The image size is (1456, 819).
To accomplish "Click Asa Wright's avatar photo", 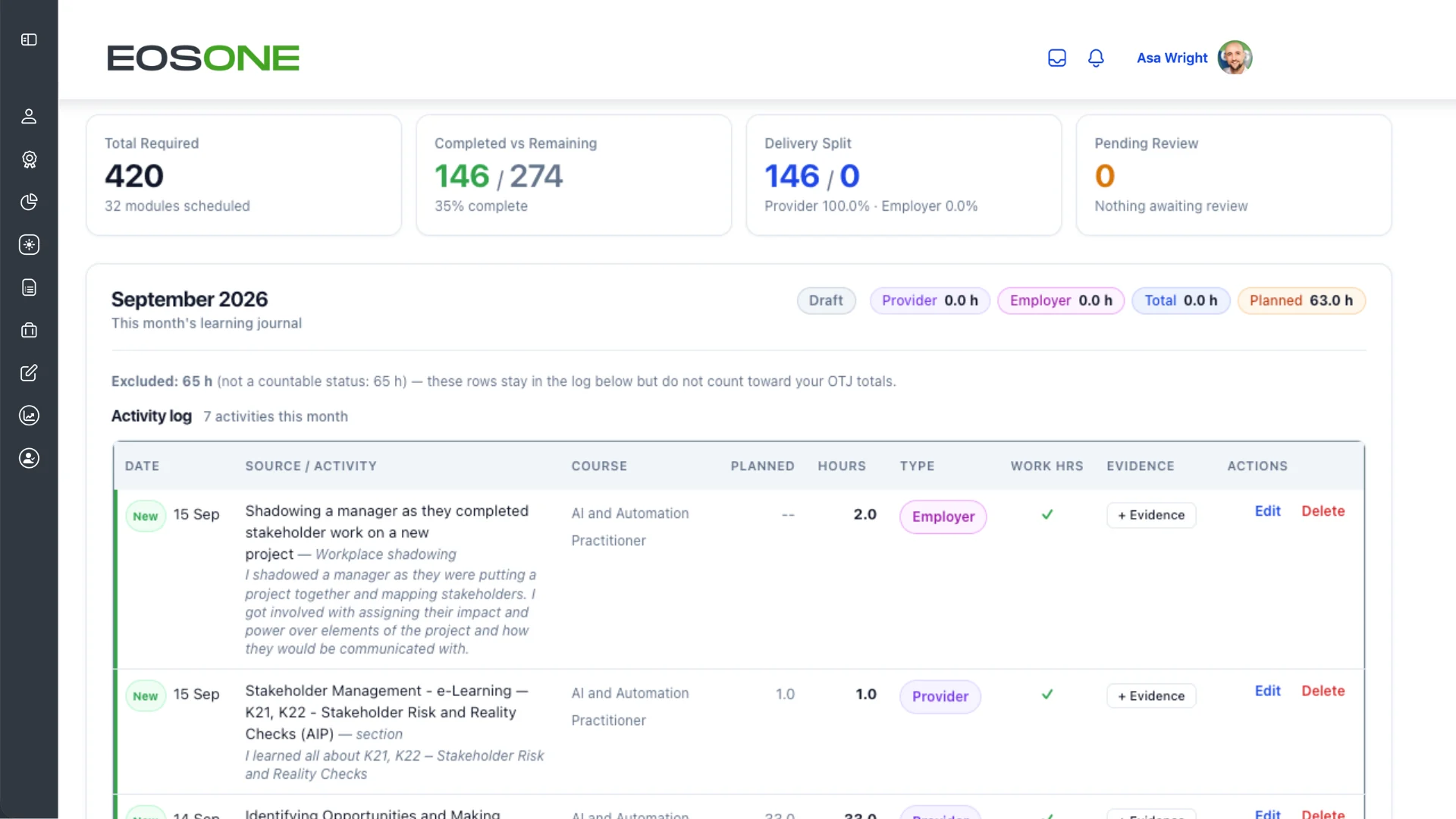I will click(x=1235, y=58).
